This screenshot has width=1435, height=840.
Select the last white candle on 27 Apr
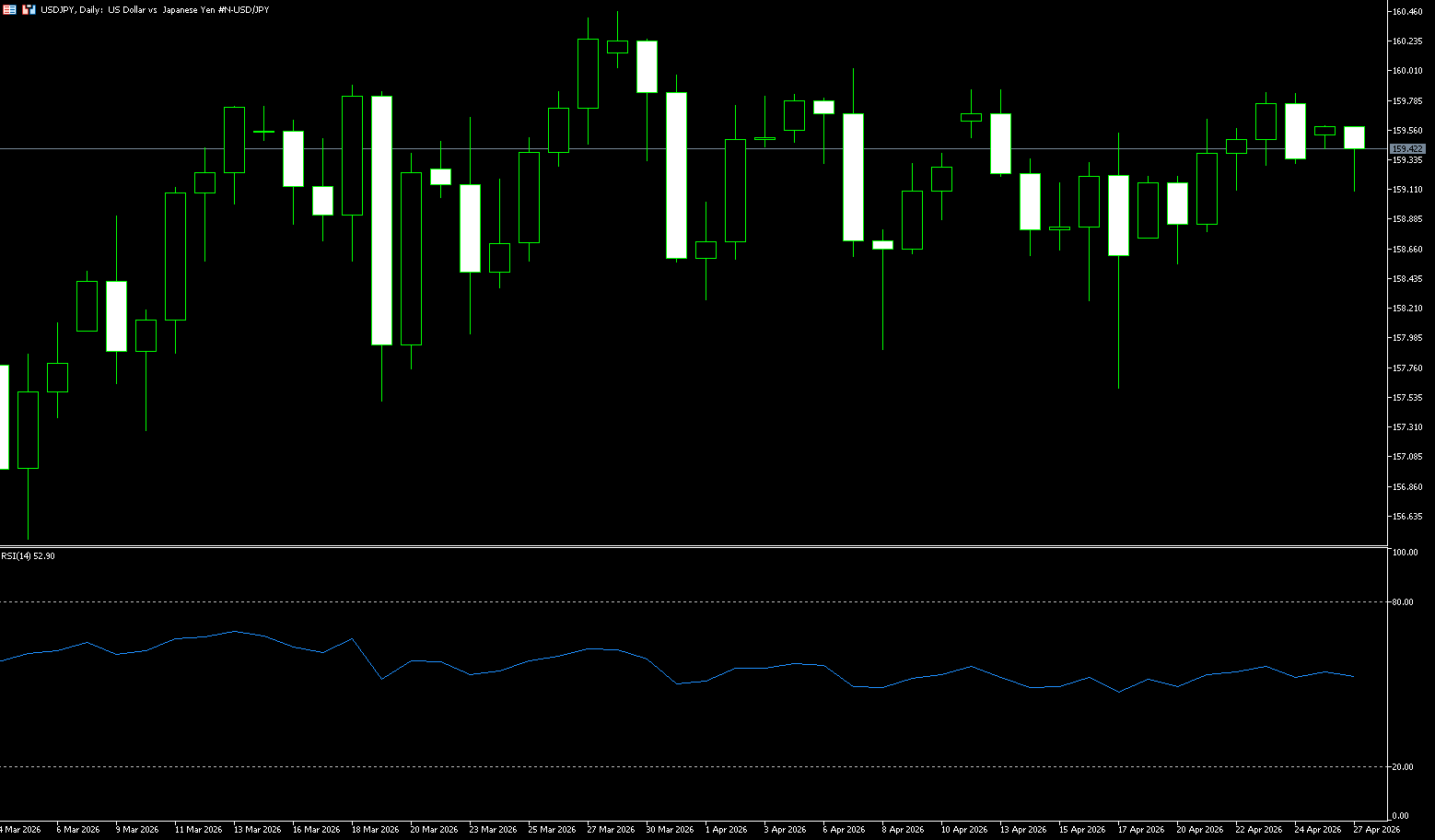click(x=1354, y=137)
